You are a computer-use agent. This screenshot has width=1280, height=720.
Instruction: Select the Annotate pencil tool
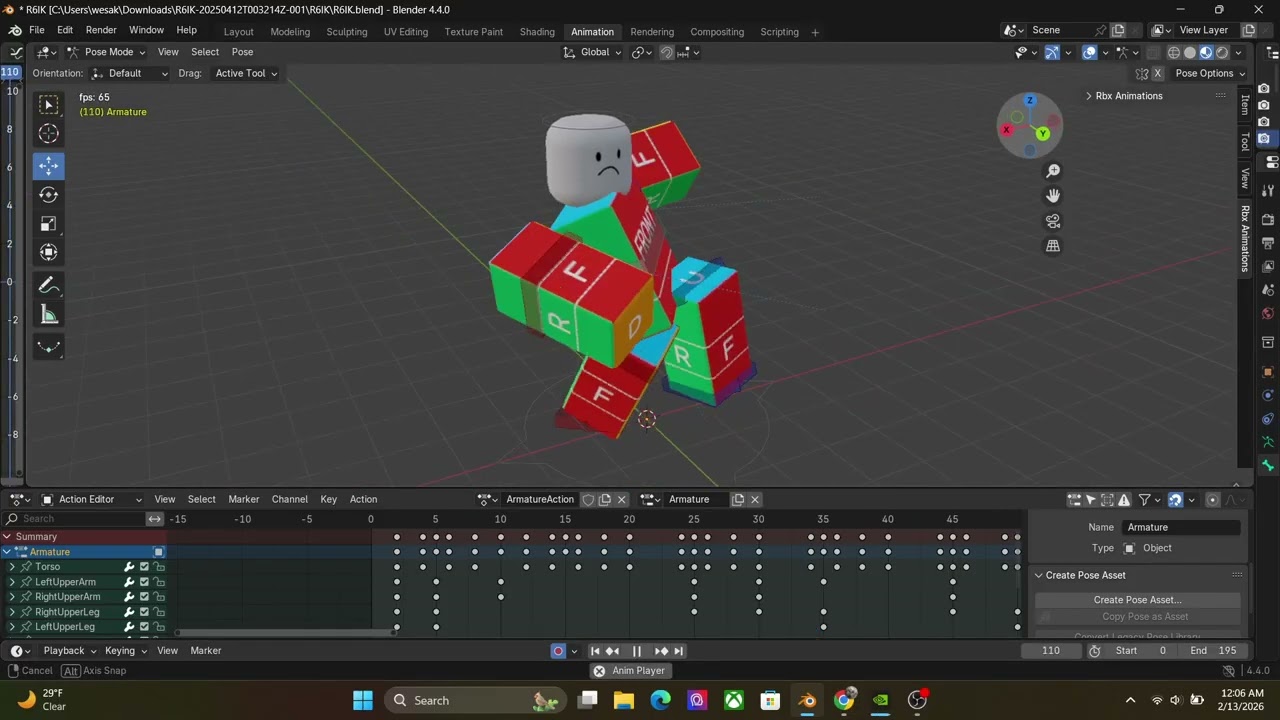tap(48, 286)
